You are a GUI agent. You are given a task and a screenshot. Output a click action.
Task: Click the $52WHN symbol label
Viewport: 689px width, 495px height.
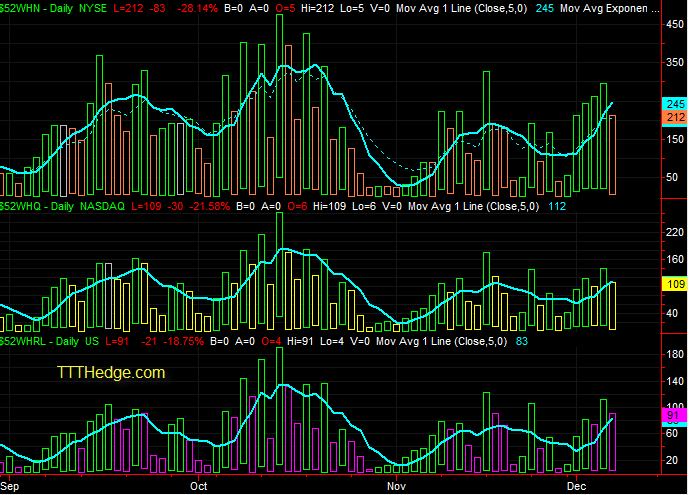(x=20, y=8)
